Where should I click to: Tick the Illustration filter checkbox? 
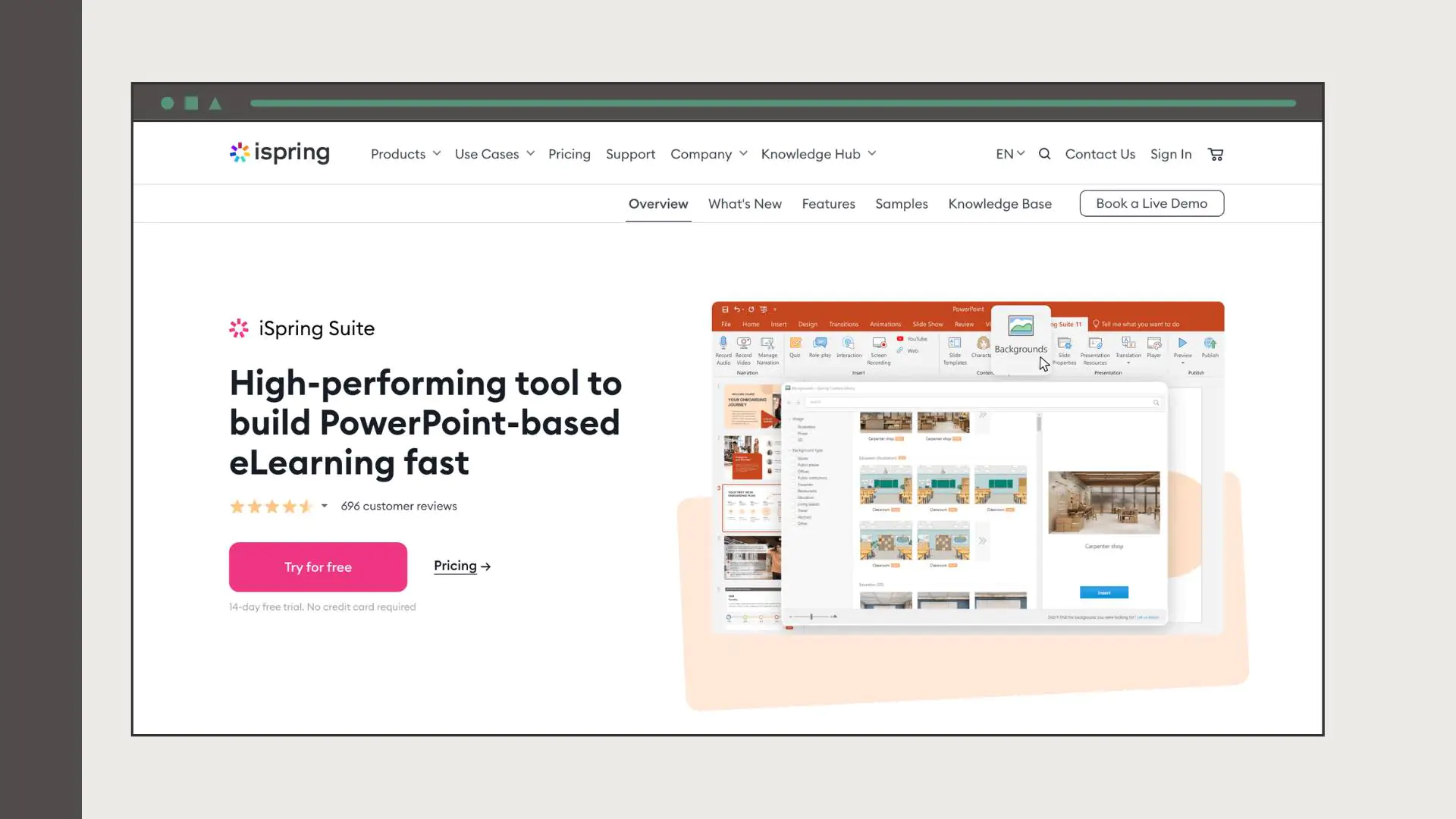point(794,427)
